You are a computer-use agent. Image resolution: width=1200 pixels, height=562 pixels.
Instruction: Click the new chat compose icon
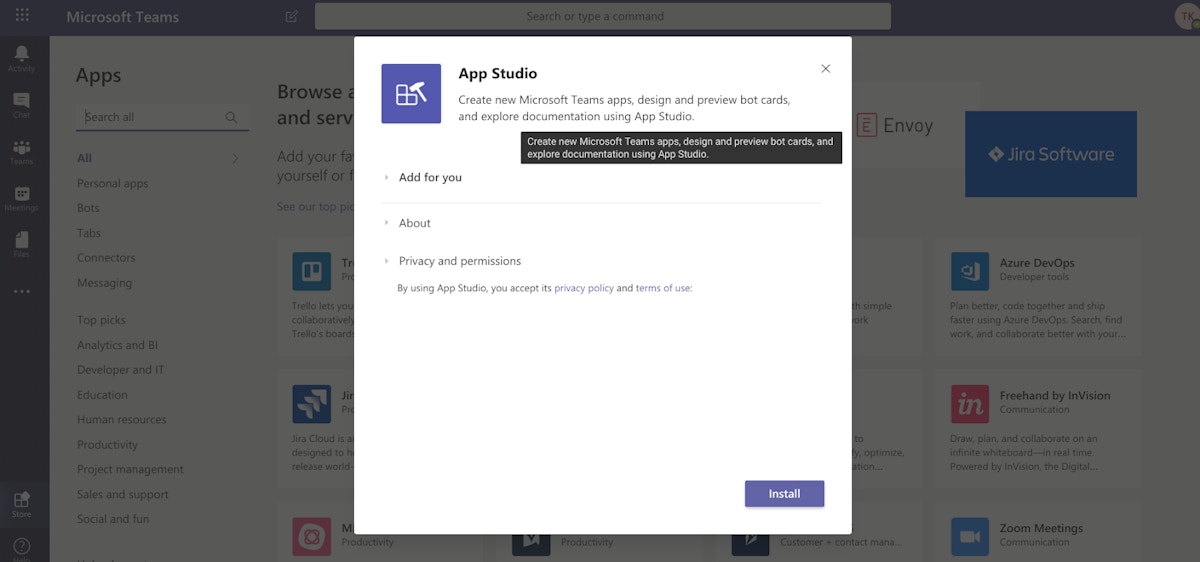[x=291, y=16]
